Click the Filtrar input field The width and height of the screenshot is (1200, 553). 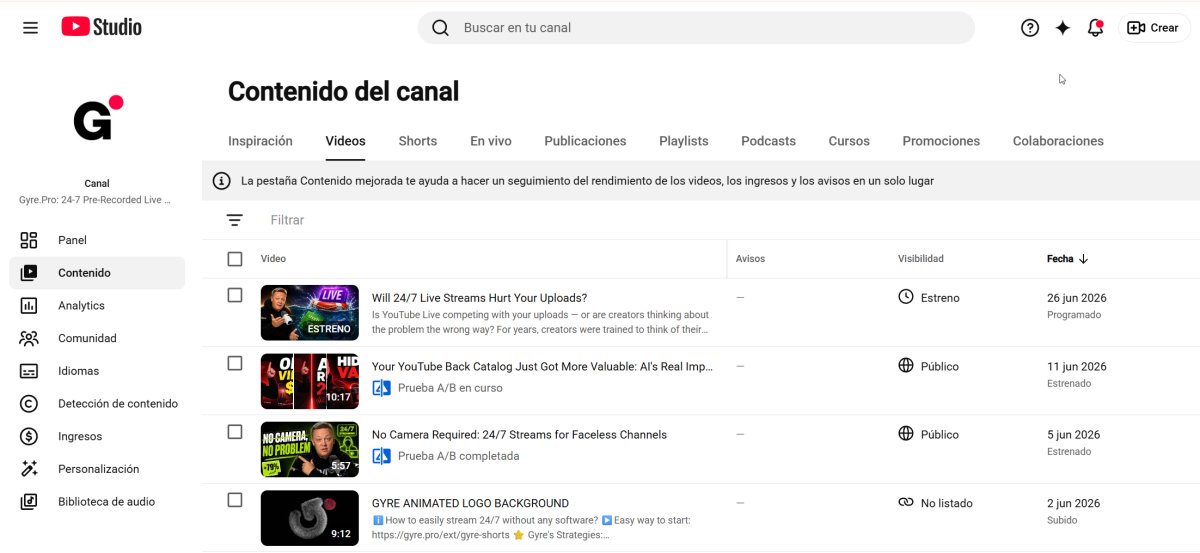287,220
